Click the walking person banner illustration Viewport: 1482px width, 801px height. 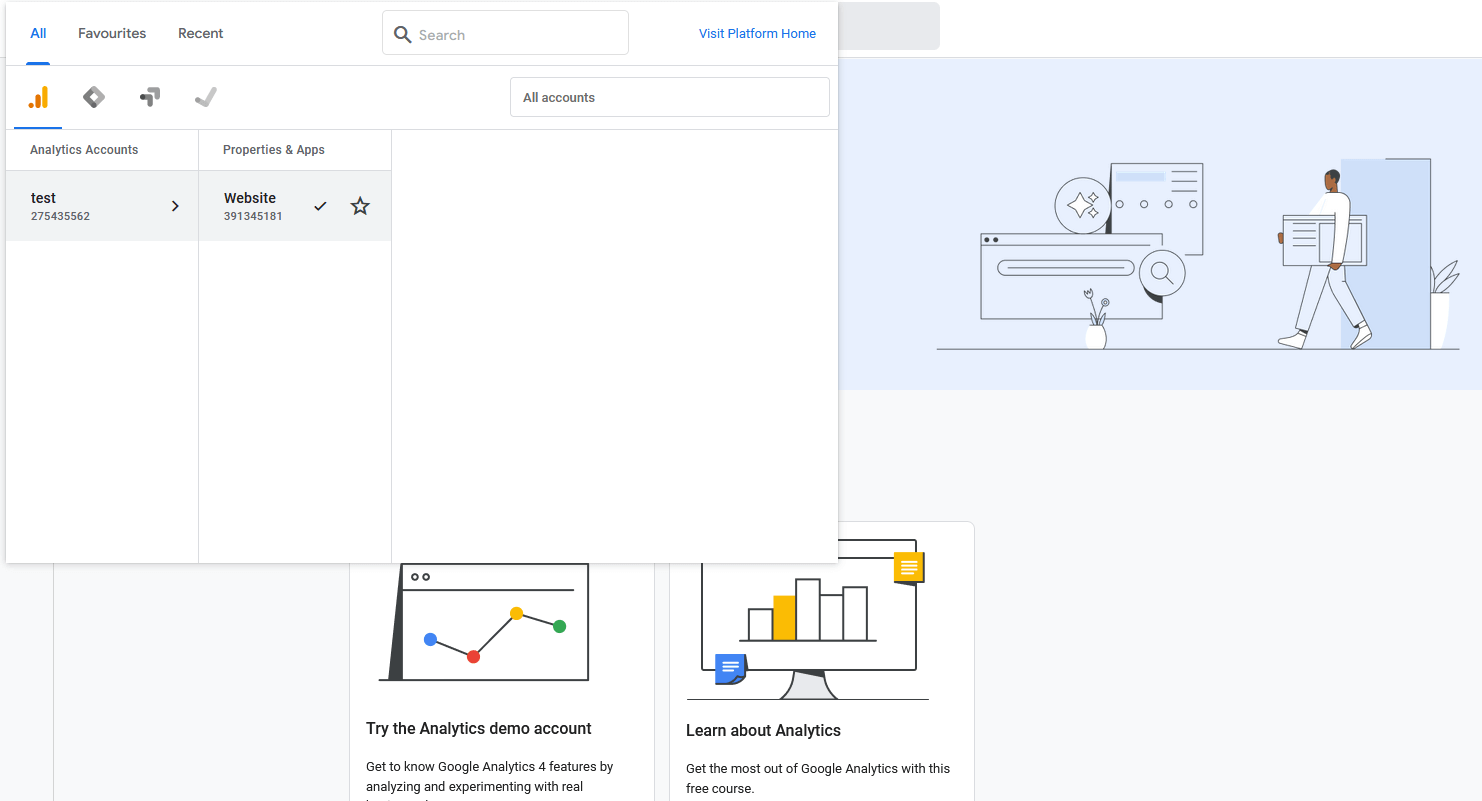pos(1324,259)
